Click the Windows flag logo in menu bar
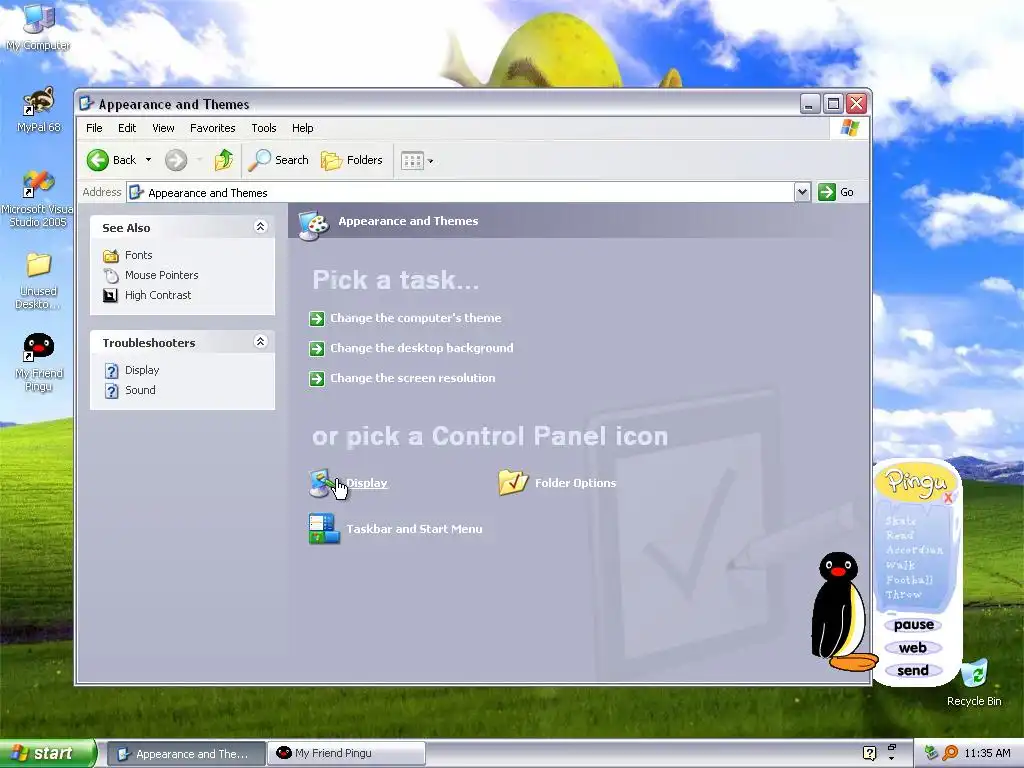The height and width of the screenshot is (768, 1024). (850, 128)
